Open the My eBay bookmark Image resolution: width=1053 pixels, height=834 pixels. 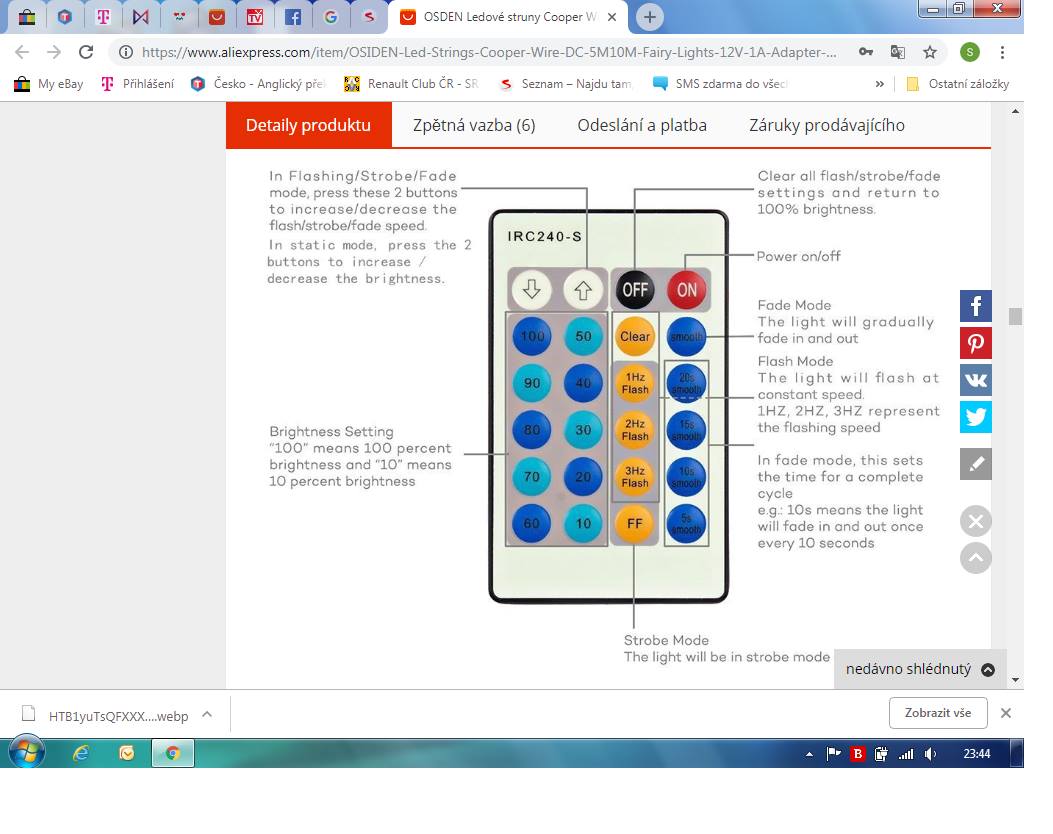[x=49, y=84]
